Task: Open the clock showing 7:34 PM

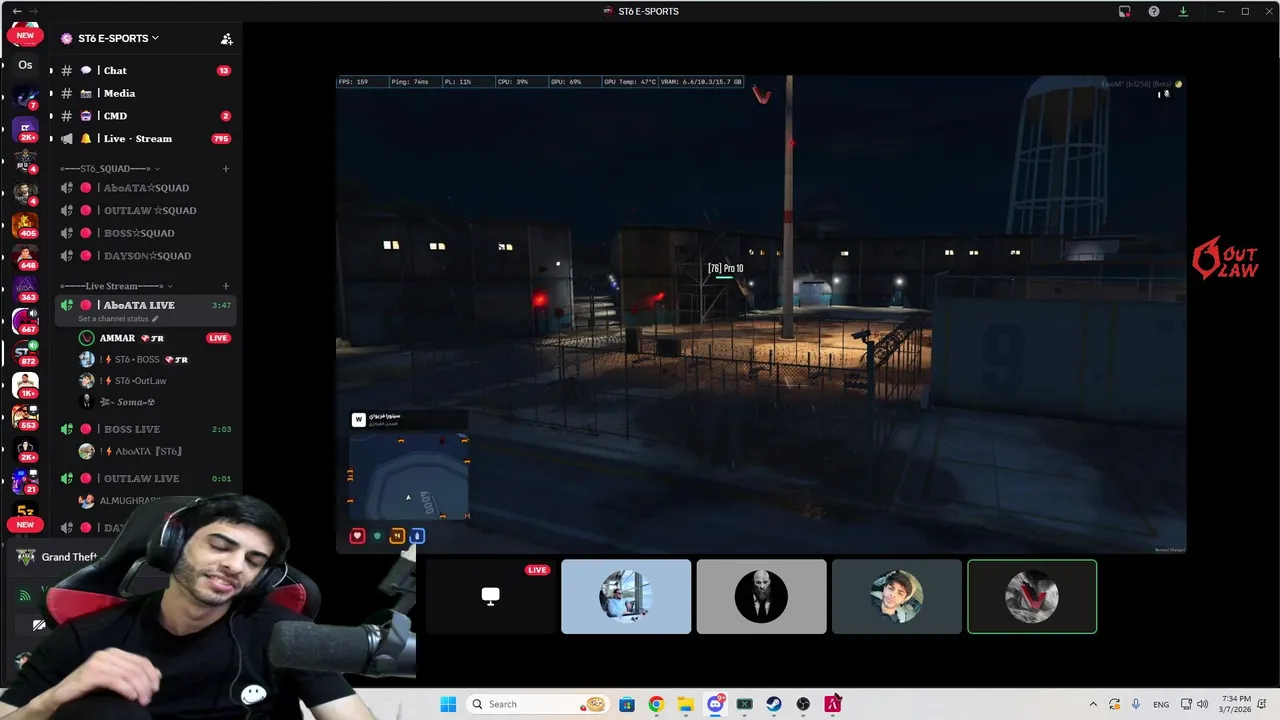Action: 1237,704
